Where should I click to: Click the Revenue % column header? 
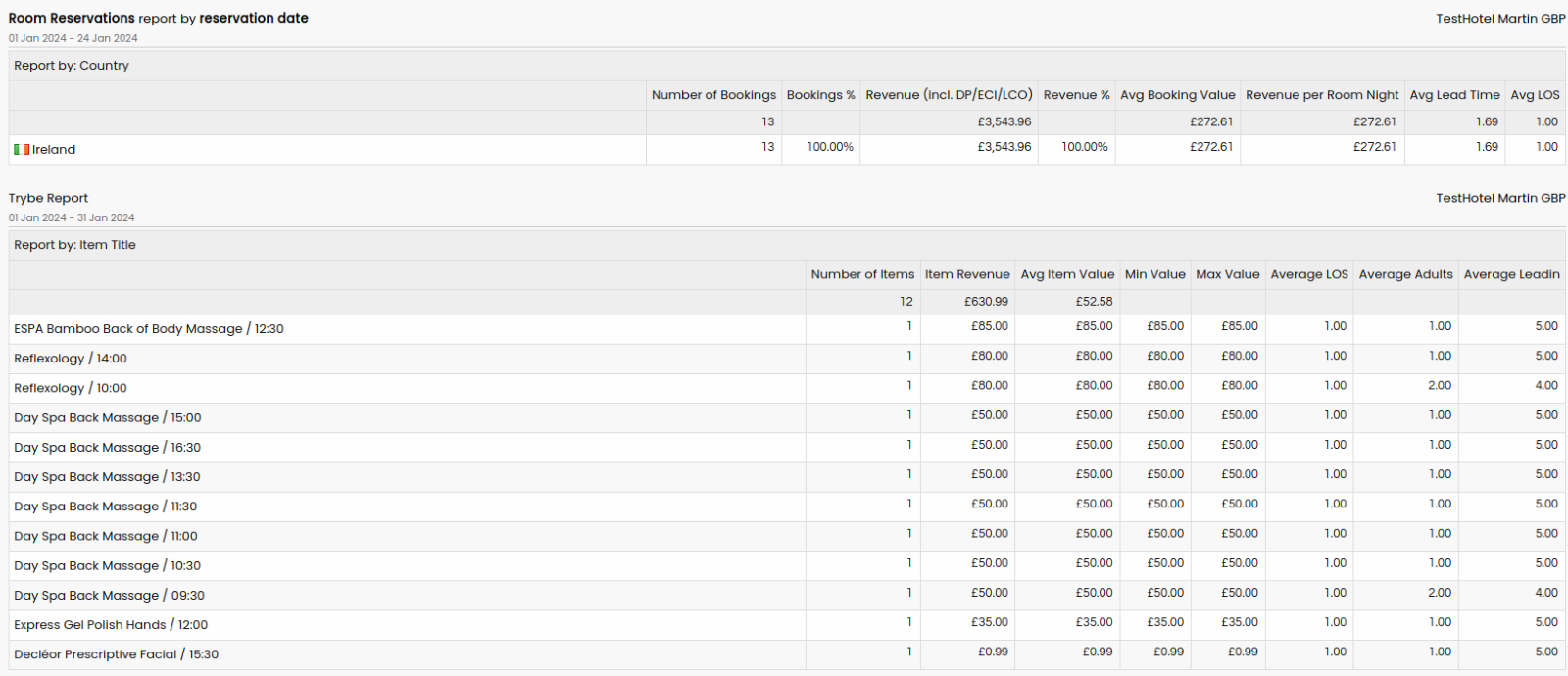(1077, 95)
